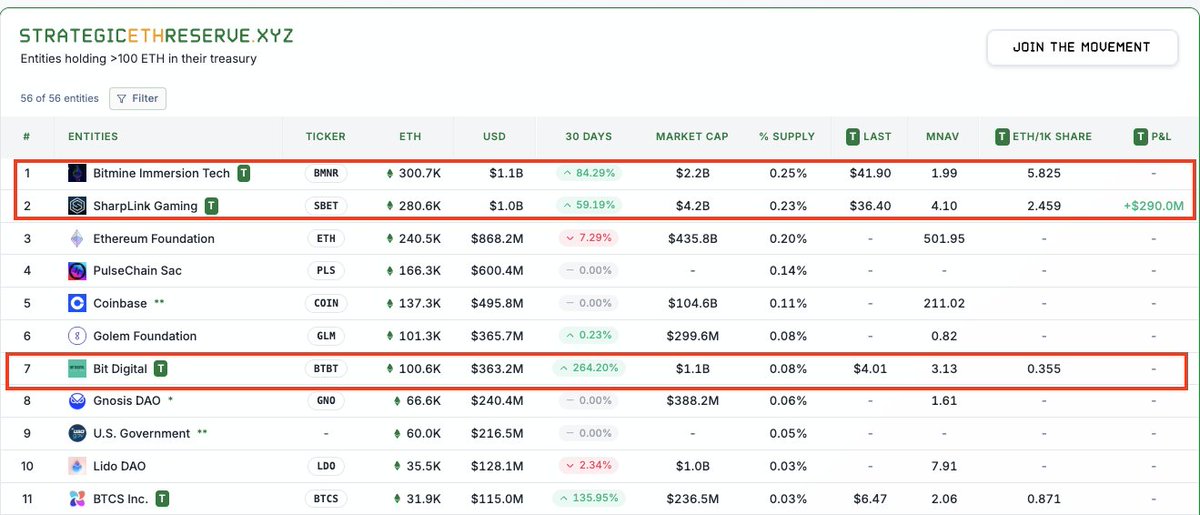Click the BTCS Inc. logo icon

(77, 498)
